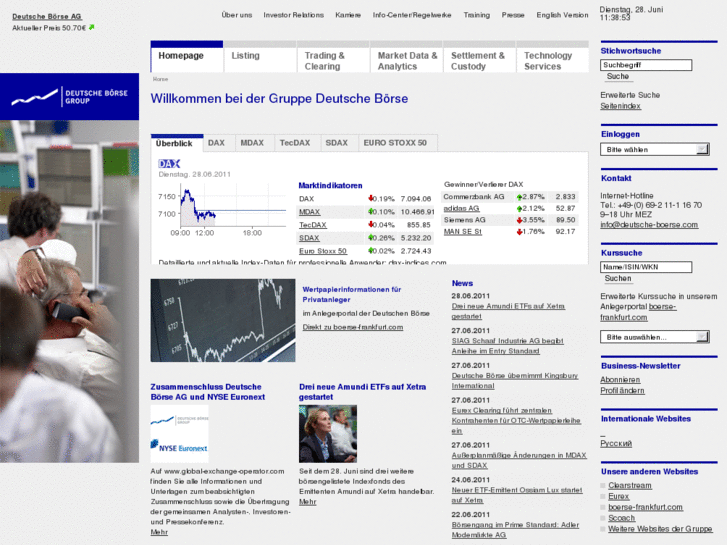Click the stock chart thumbnail image

[x=223, y=321]
